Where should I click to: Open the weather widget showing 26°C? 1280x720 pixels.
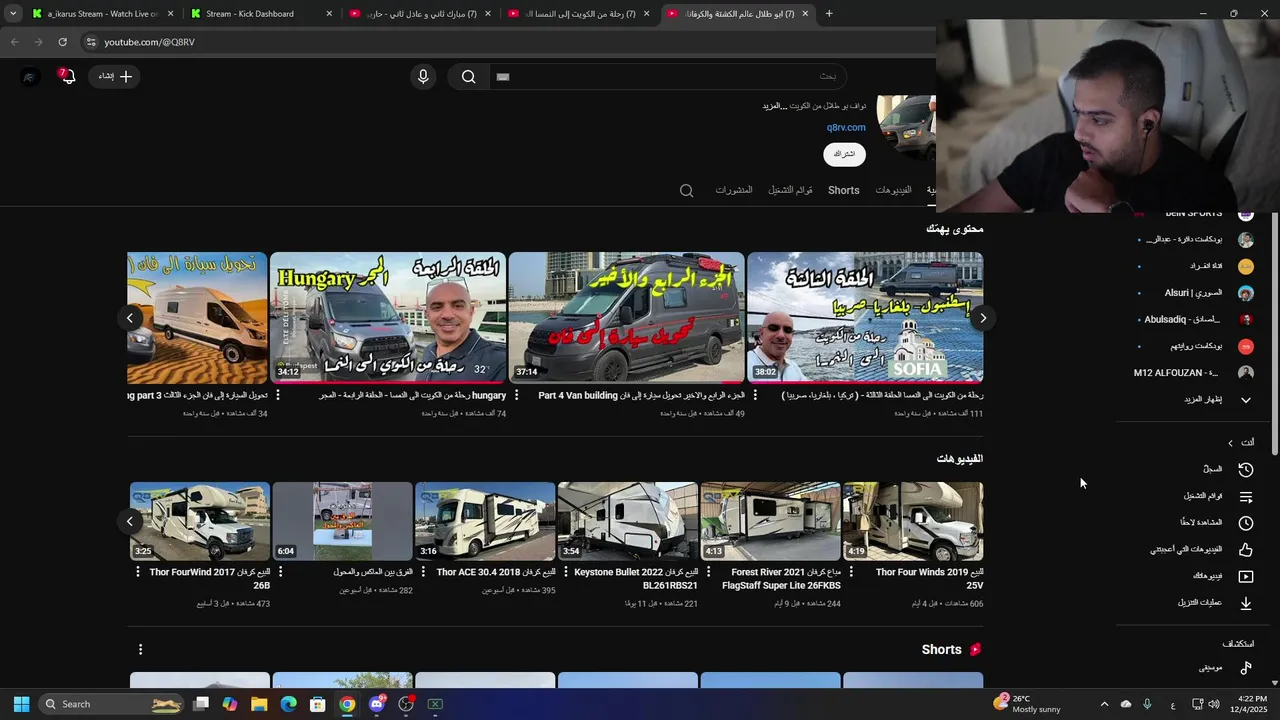1027,704
